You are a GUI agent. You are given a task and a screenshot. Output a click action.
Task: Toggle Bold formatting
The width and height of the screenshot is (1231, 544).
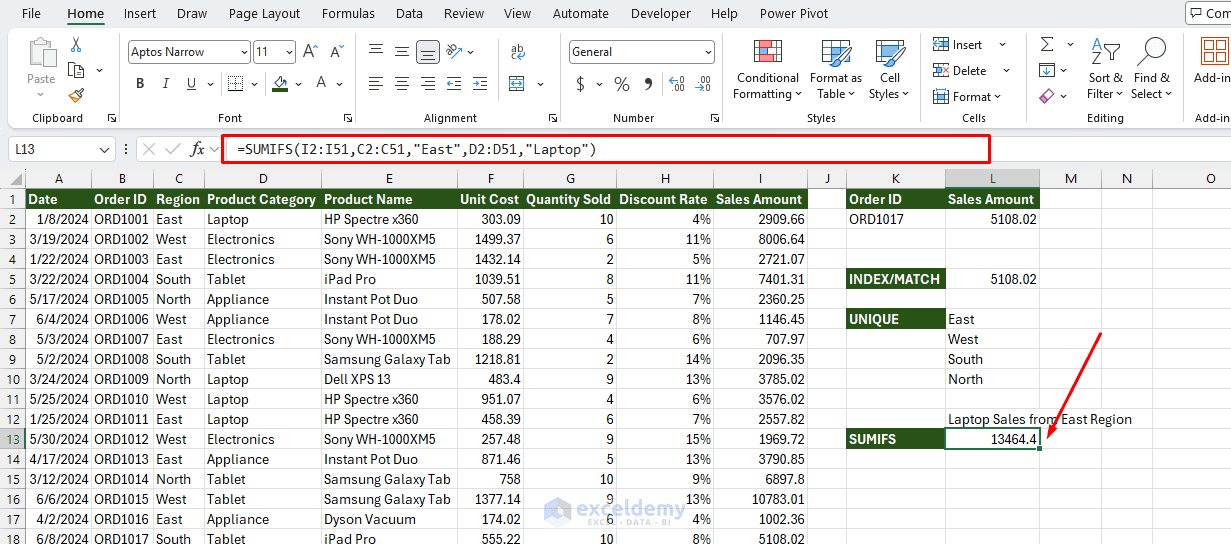tap(140, 84)
